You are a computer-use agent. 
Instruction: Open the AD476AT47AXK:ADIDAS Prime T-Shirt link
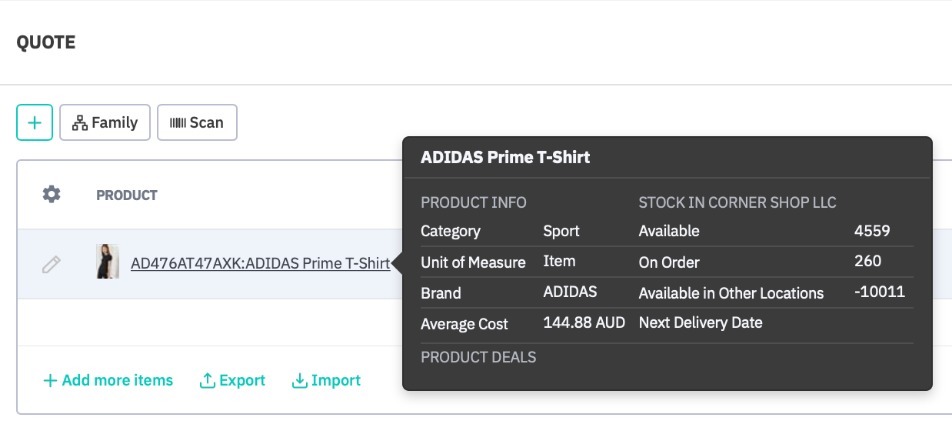pyautogui.click(x=260, y=264)
